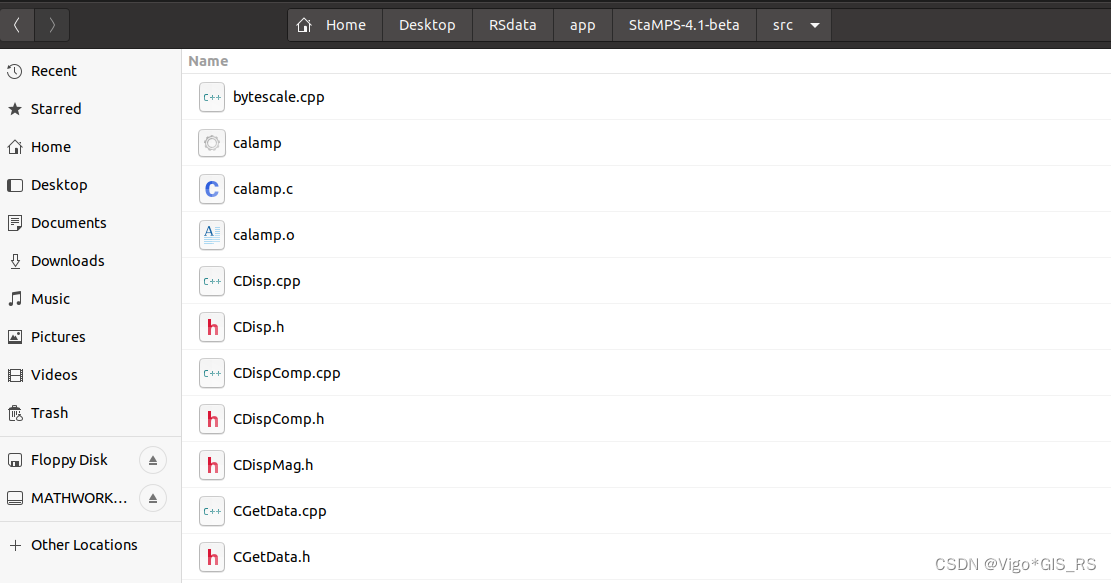This screenshot has width=1111, height=583.
Task: Go to StaMPS-4.1-beta in the path bar
Action: point(684,26)
